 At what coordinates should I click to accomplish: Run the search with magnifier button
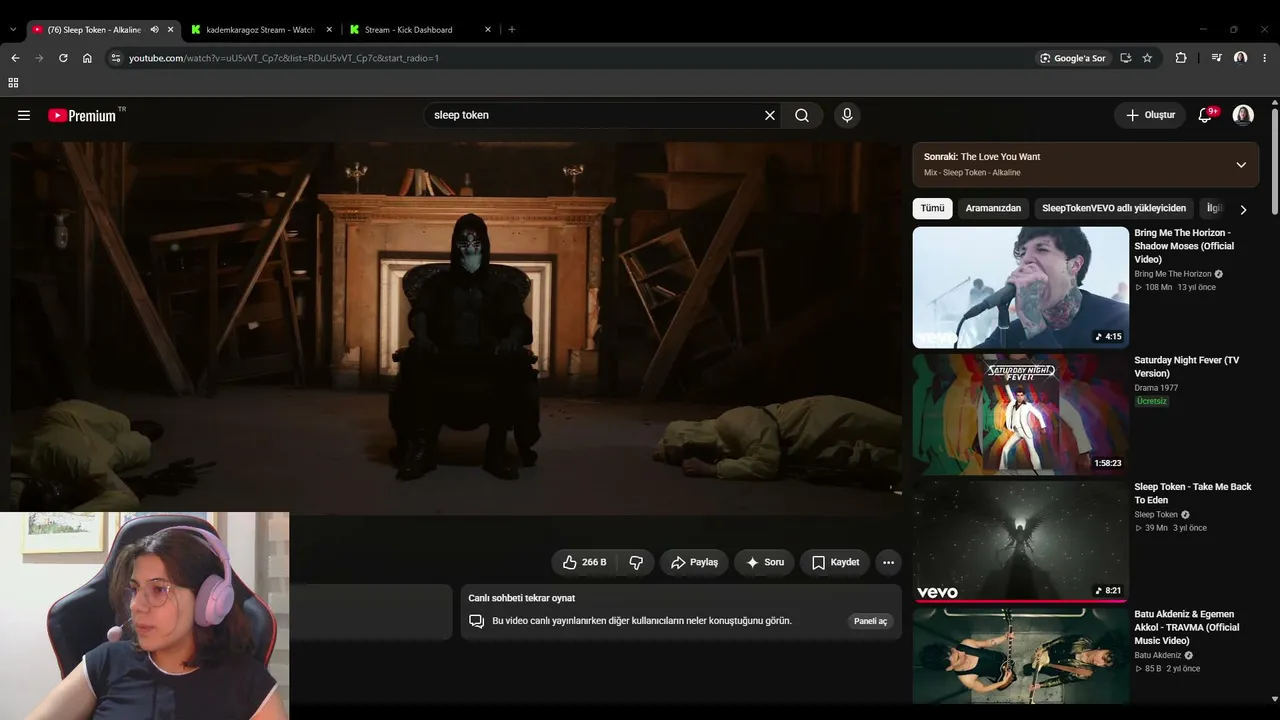click(x=802, y=115)
